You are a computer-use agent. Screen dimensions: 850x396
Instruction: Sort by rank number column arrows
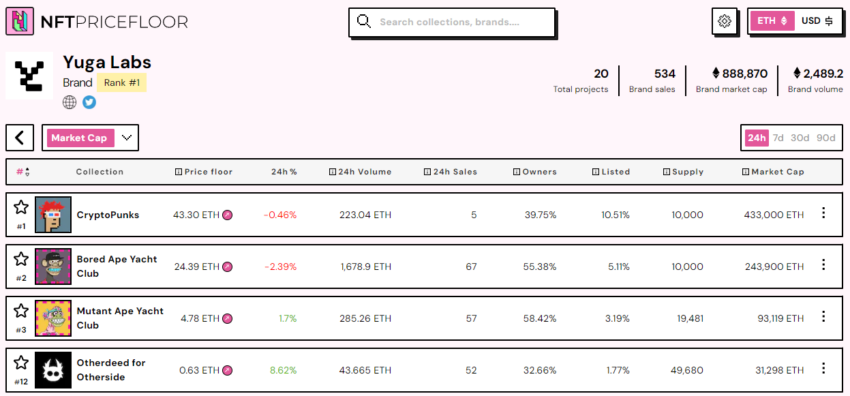point(28,172)
